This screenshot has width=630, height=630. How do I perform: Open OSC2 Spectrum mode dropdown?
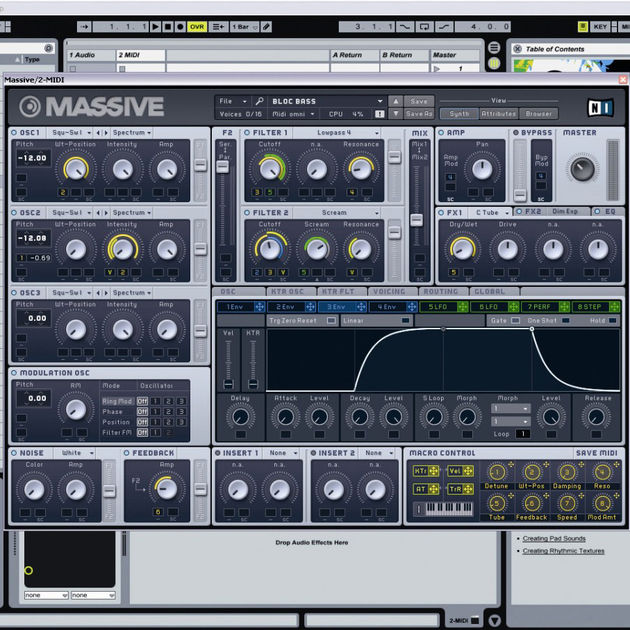[131, 213]
